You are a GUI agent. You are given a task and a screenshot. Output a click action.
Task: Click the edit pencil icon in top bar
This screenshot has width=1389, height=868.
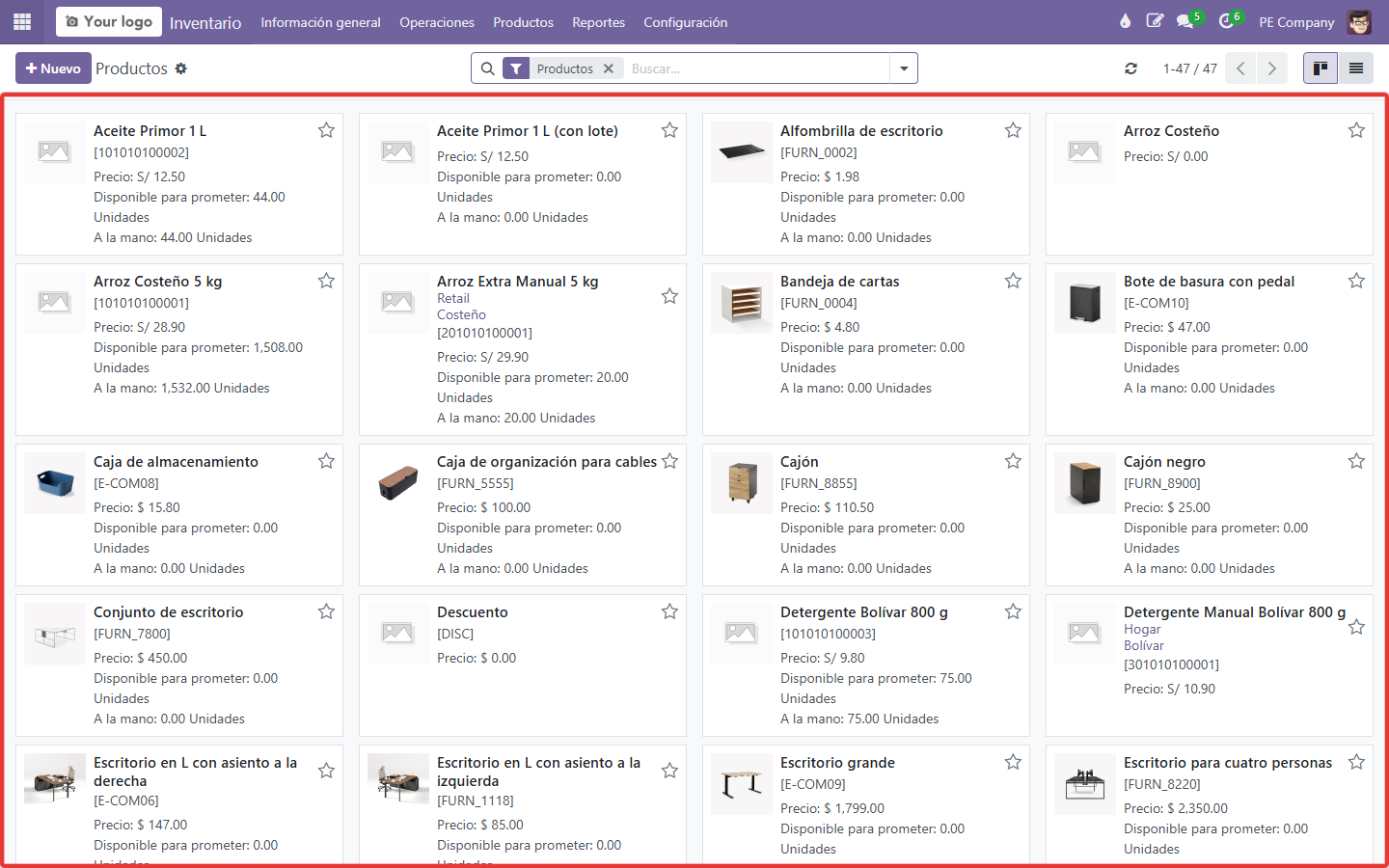(1155, 21)
